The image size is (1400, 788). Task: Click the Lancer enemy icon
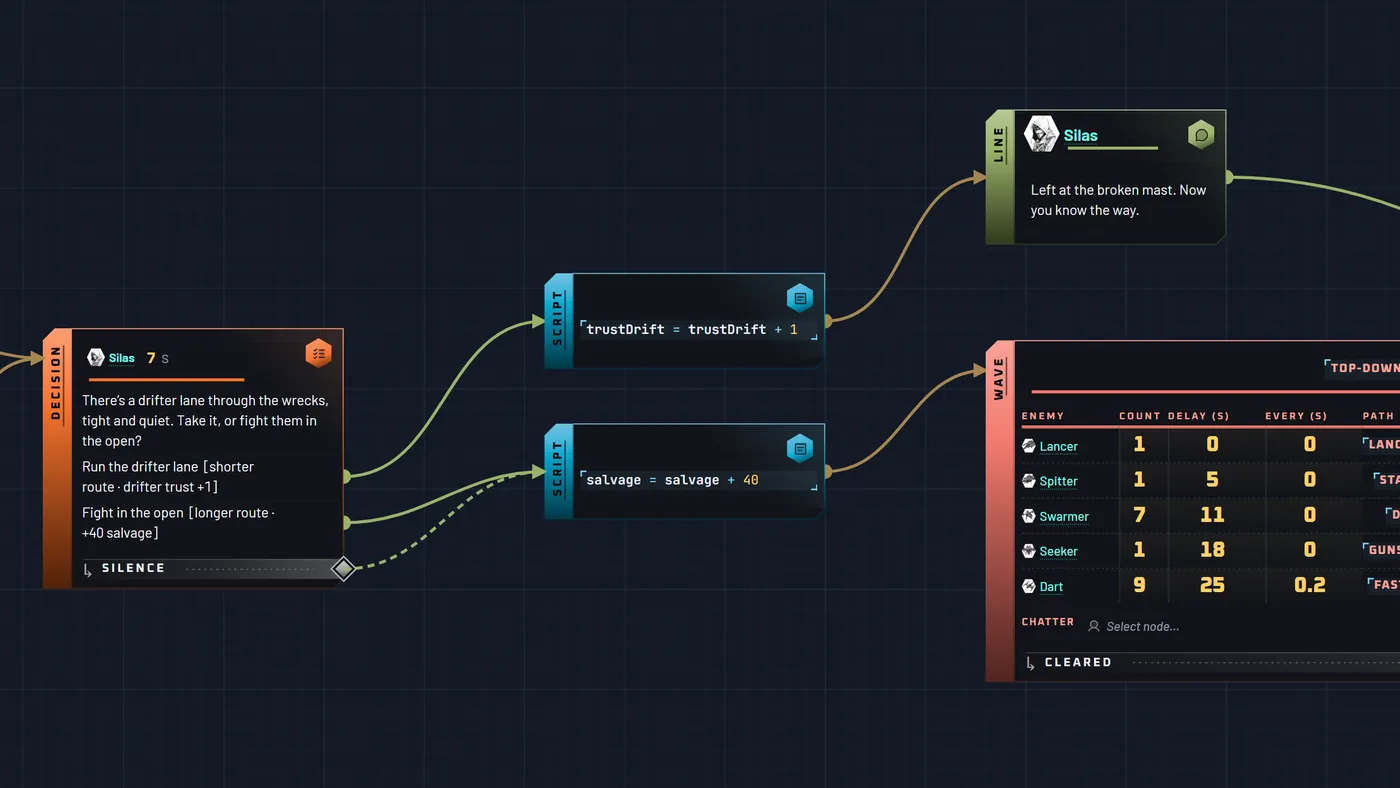[1029, 446]
